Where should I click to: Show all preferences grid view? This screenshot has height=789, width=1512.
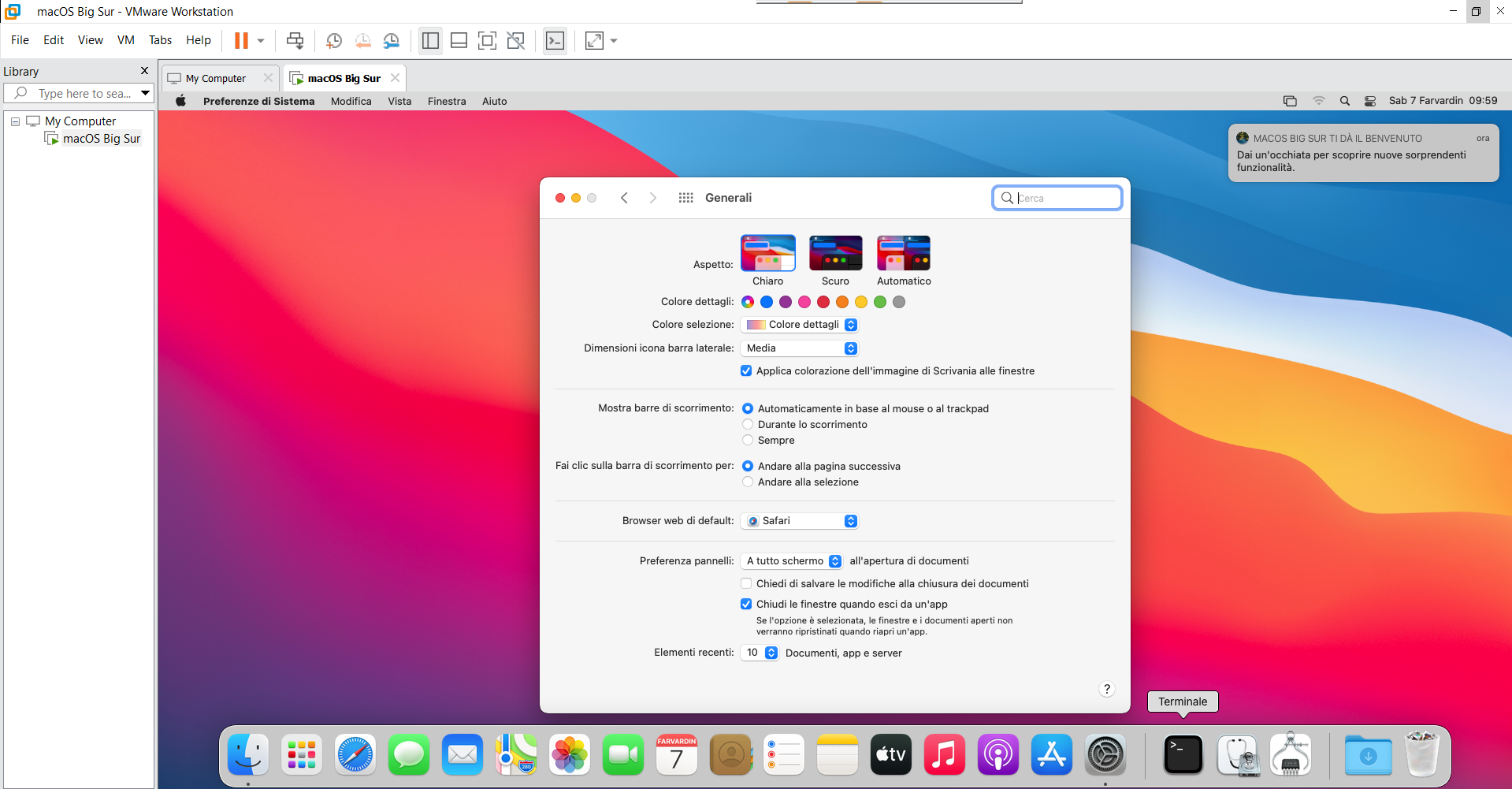coord(685,198)
